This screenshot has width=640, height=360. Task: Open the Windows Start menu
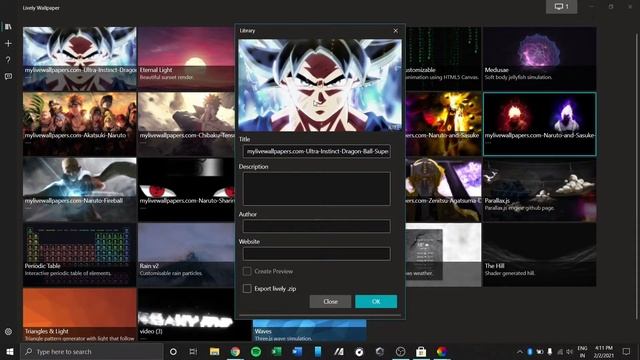(10, 351)
